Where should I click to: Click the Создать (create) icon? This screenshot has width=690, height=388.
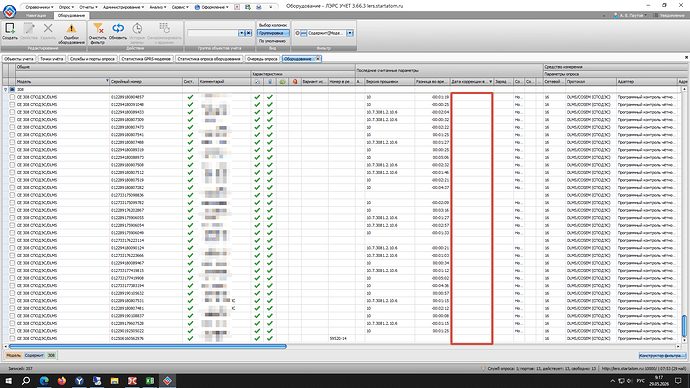[x=10, y=29]
